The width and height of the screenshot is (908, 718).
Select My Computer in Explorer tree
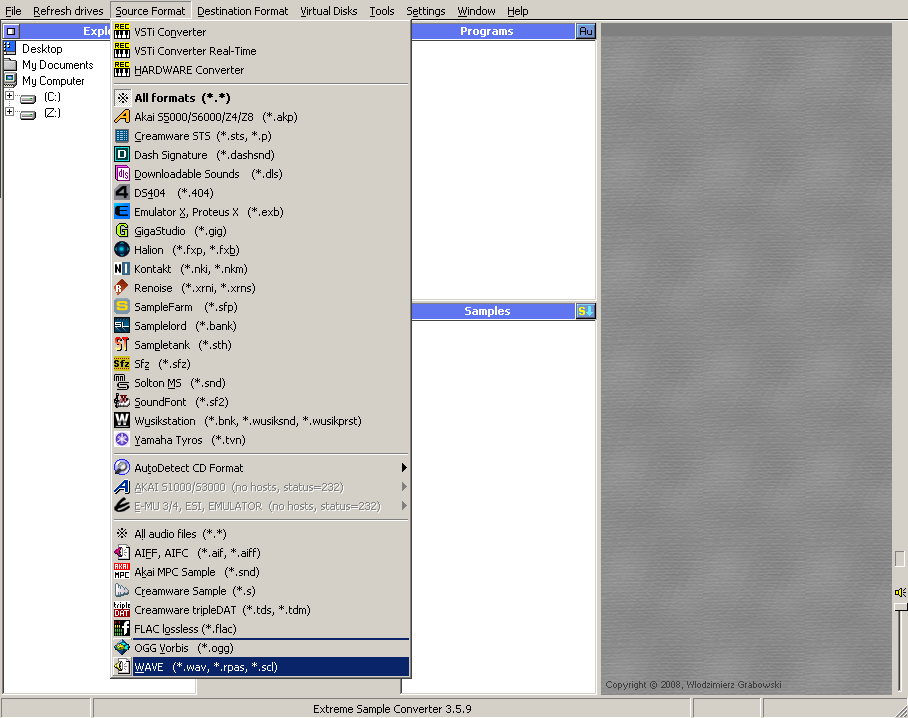(x=53, y=81)
